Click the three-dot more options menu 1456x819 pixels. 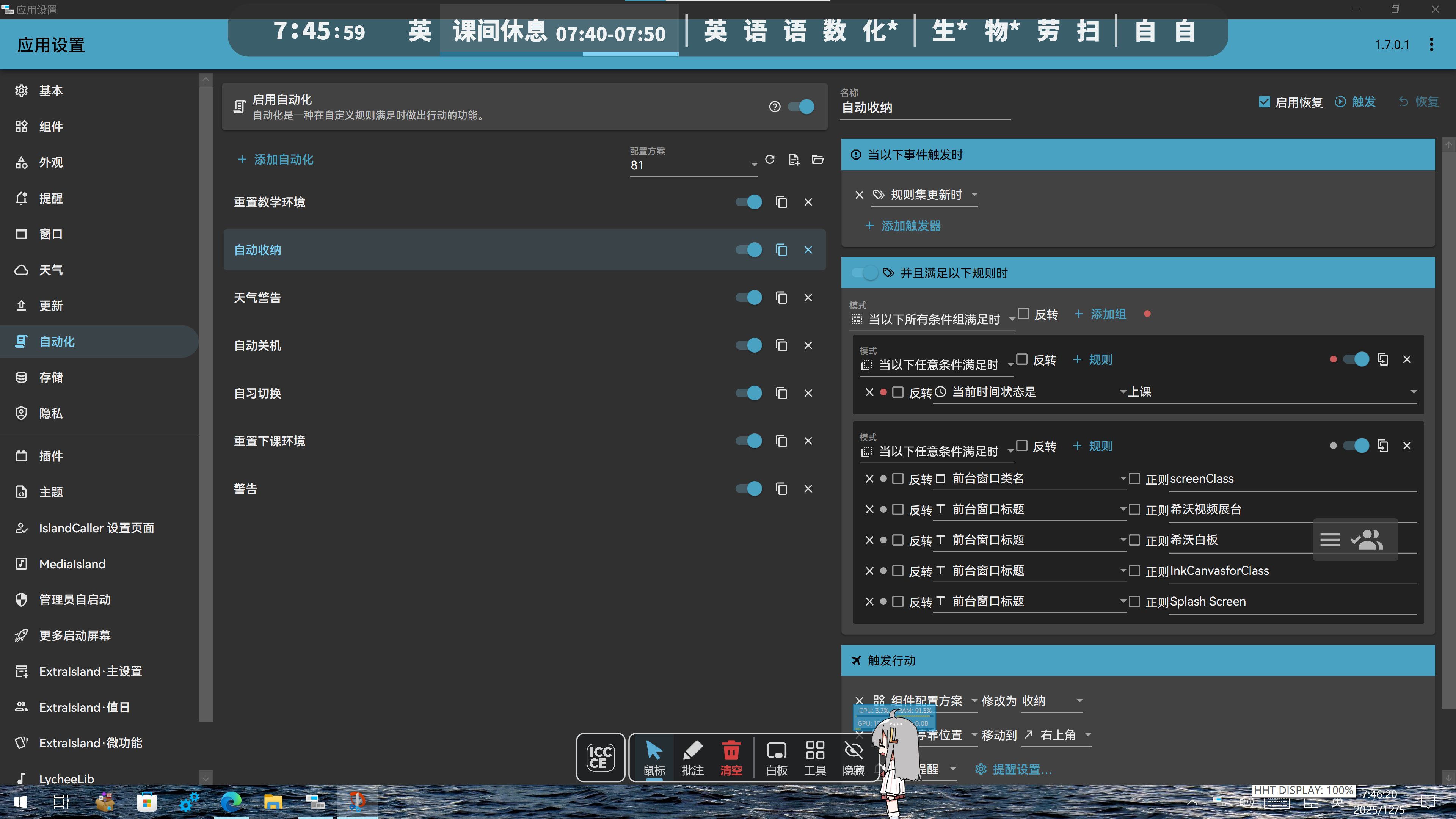1431,45
